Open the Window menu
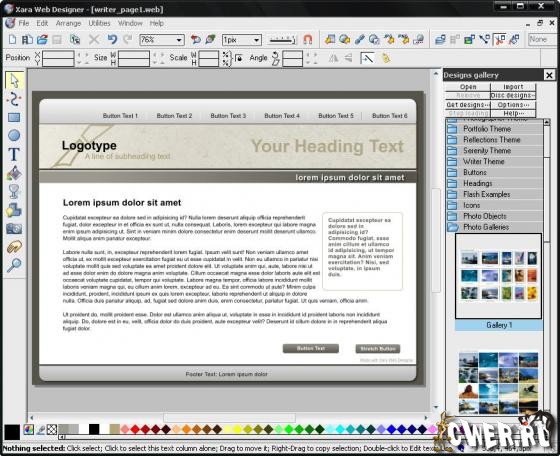 pyautogui.click(x=130, y=23)
